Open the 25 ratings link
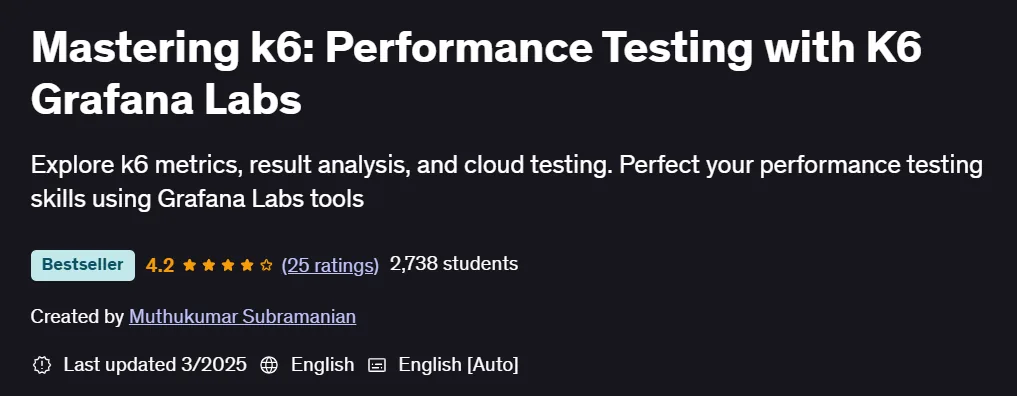1017x396 pixels. [330, 264]
